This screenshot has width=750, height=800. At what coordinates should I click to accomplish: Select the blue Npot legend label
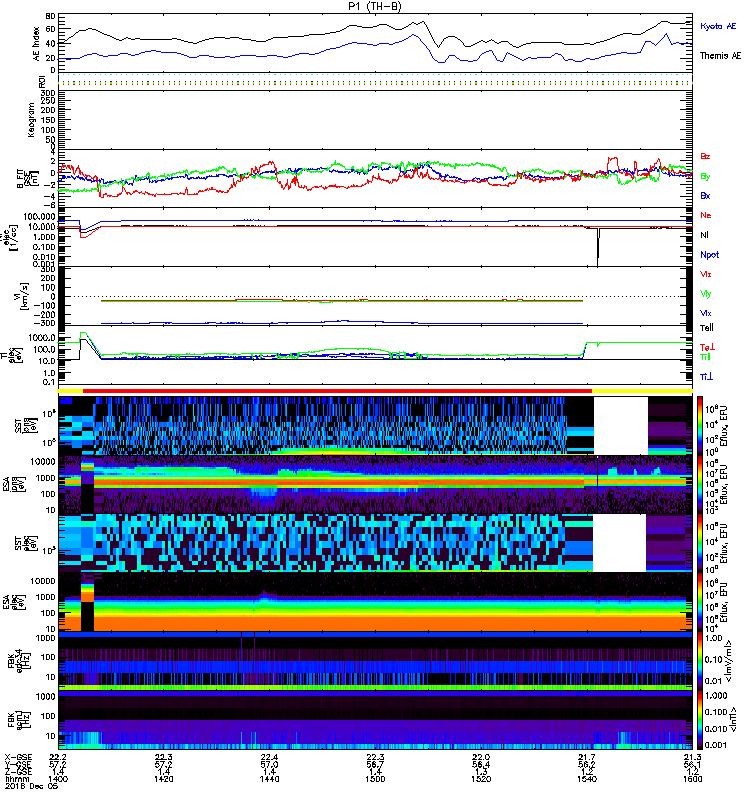pos(710,255)
